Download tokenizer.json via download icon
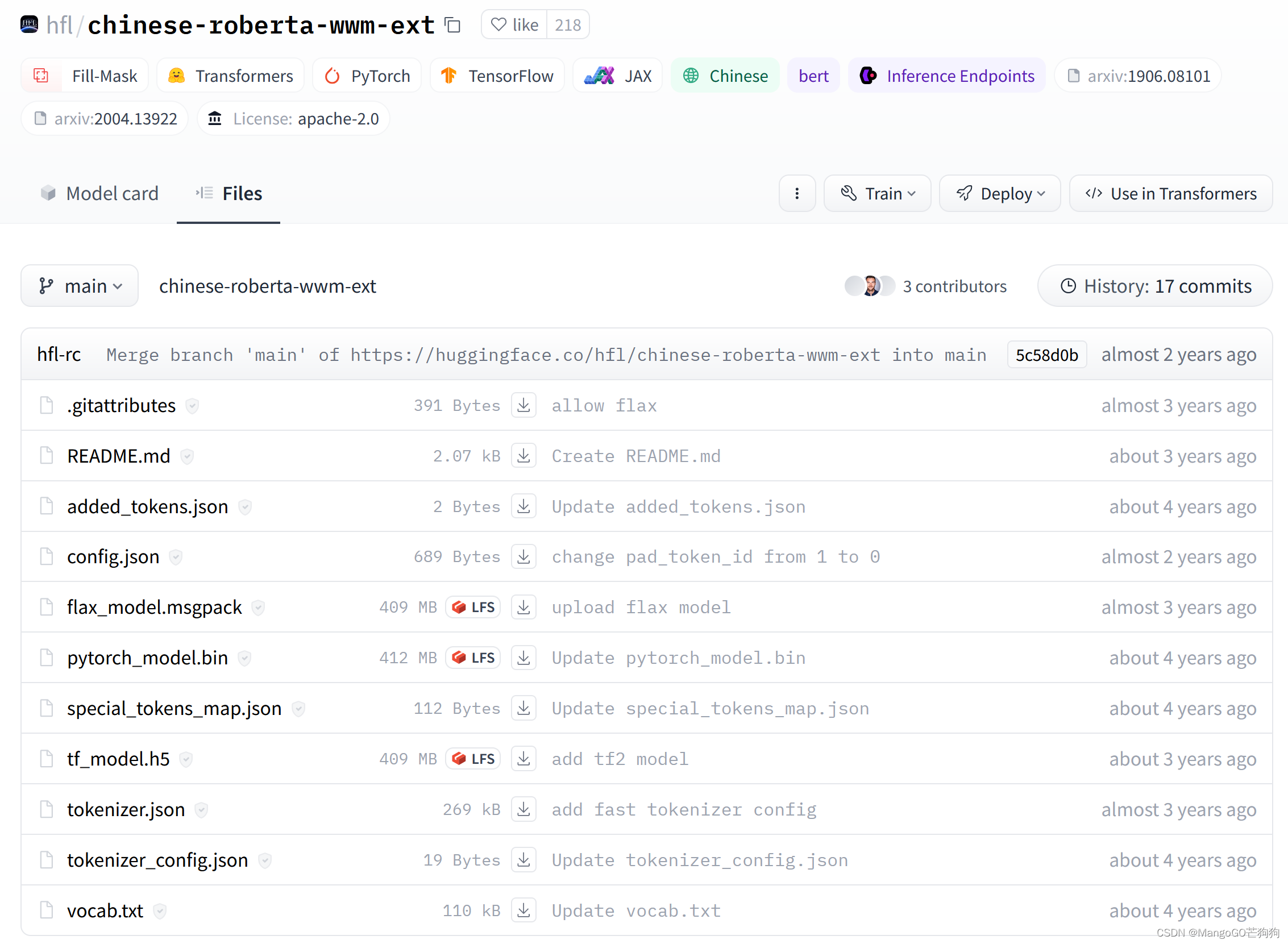 pyautogui.click(x=523, y=809)
